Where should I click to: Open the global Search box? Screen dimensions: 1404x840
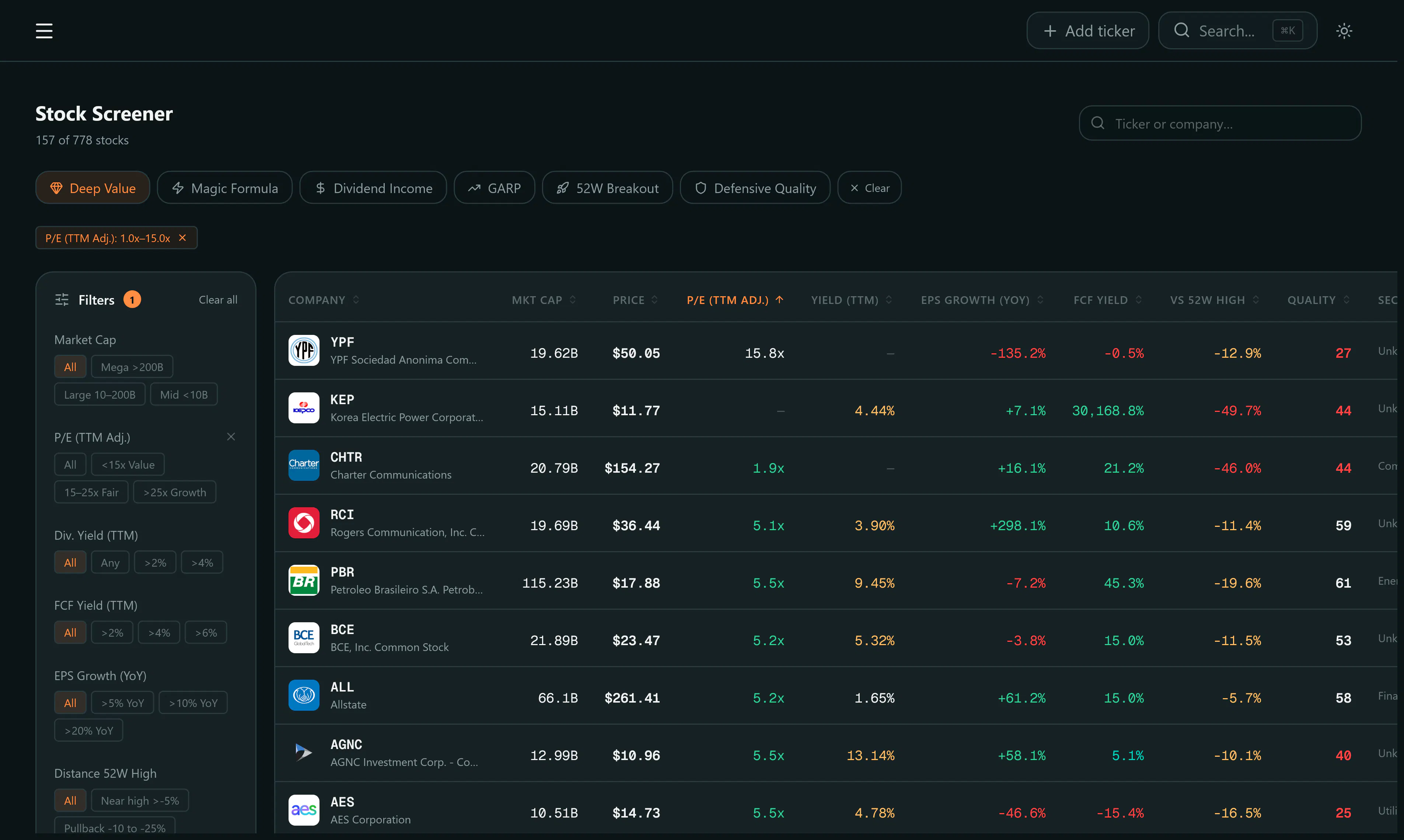coord(1237,31)
